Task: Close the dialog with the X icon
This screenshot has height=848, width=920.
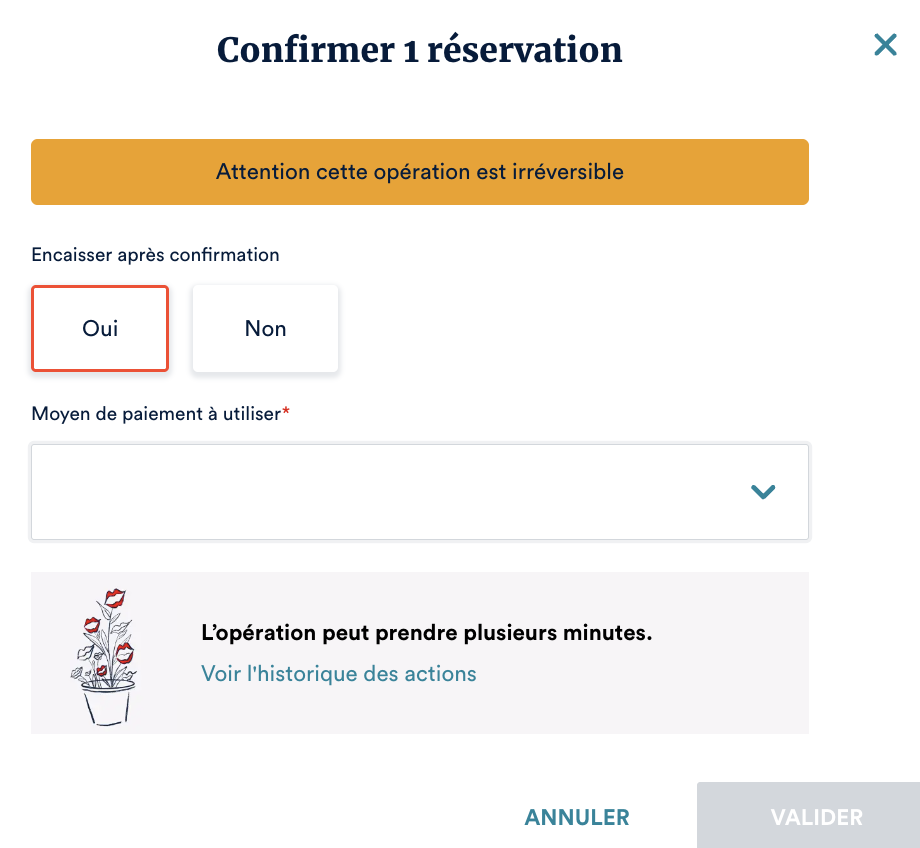Action: pyautogui.click(x=885, y=45)
